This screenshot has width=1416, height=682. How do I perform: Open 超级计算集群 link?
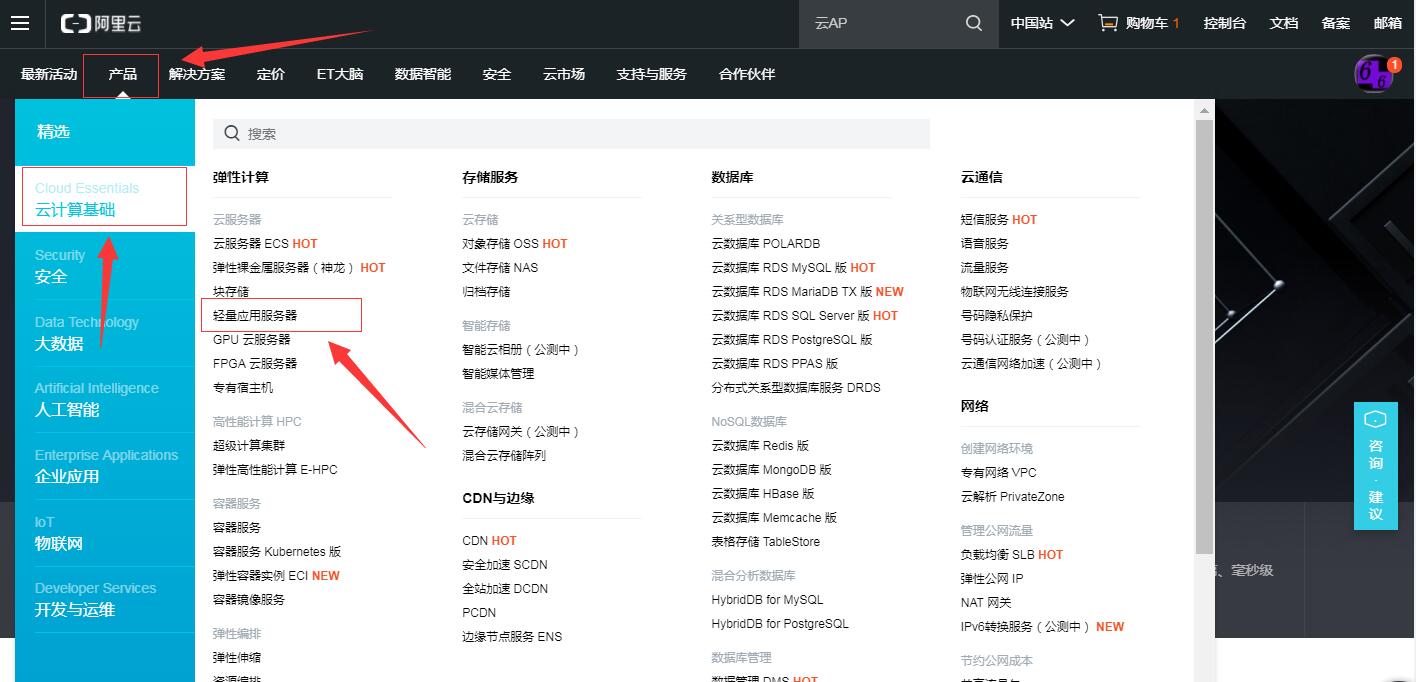tap(249, 445)
